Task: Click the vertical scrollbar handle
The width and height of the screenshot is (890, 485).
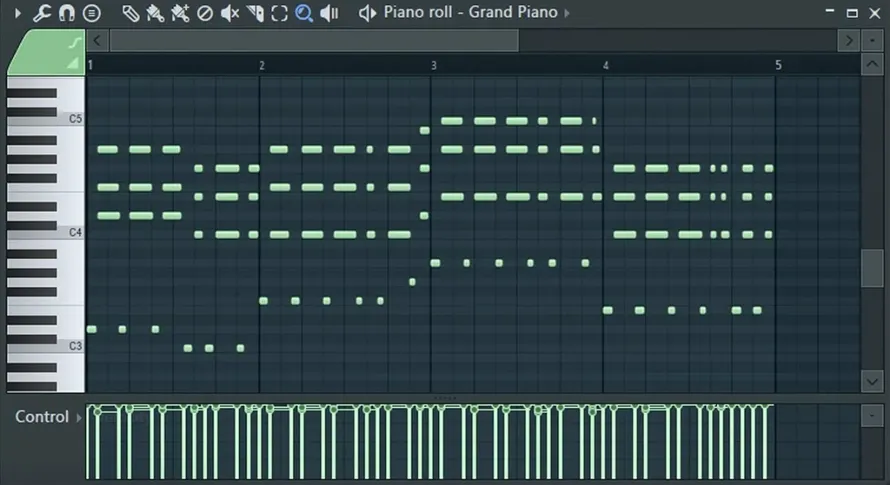Action: 872,268
